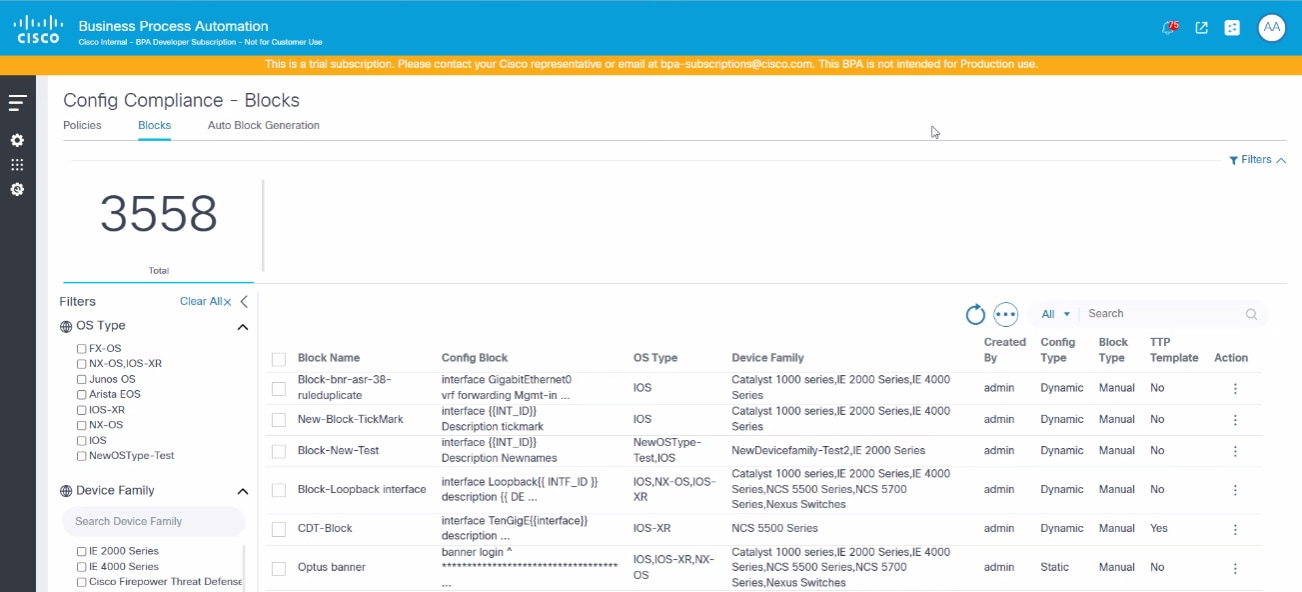Open the hamburger navigation menu
Viewport: 1302px width, 592px height.
17,103
